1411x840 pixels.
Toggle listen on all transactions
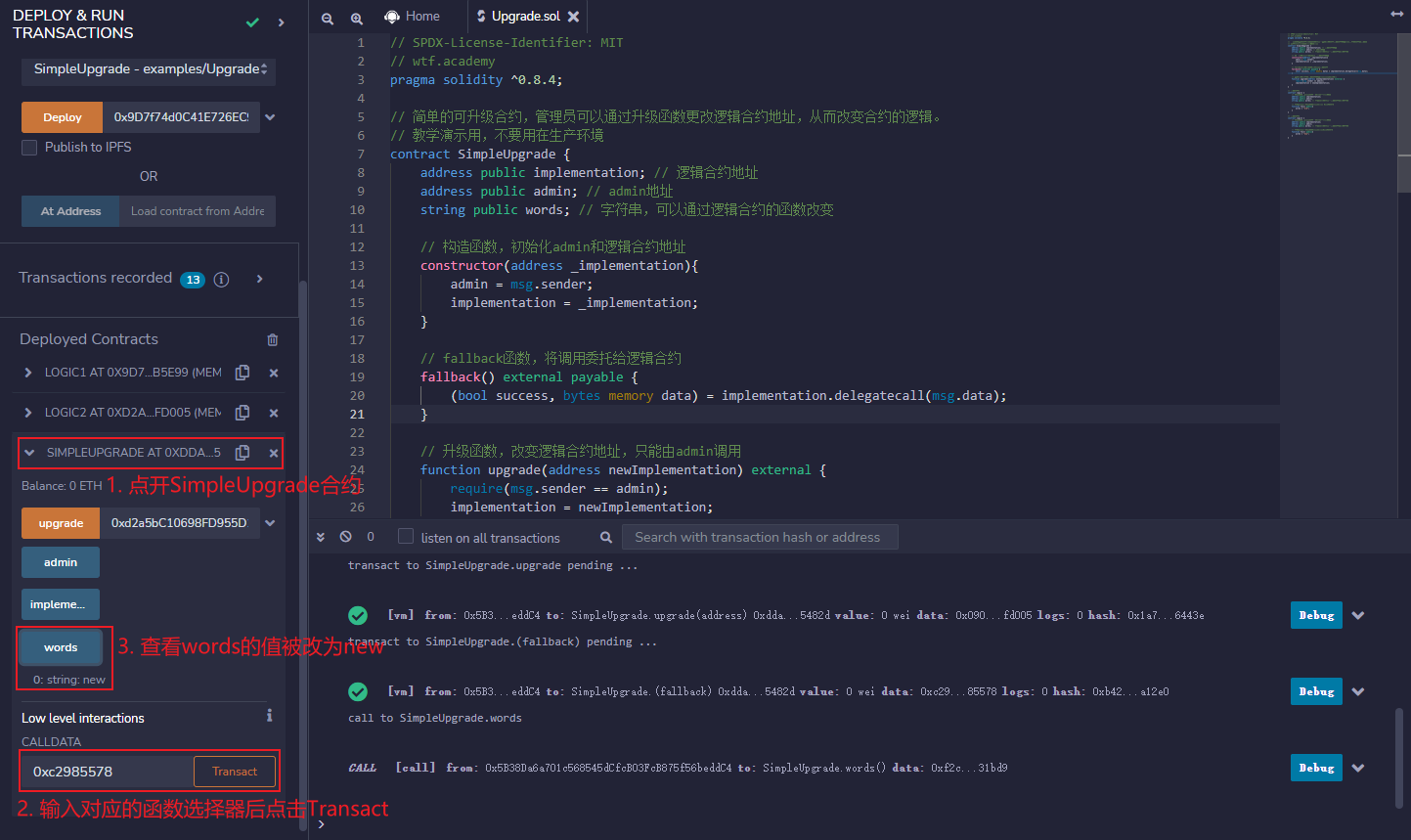click(406, 537)
